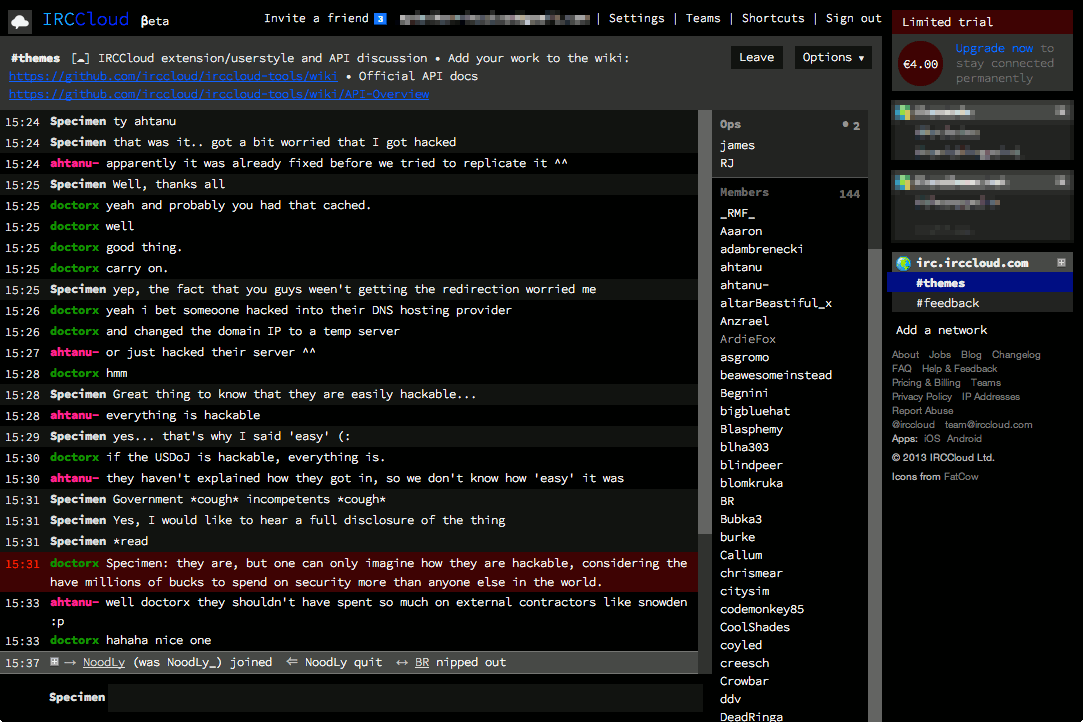This screenshot has width=1083, height=722.
Task: Click Invite a friend
Action: (x=316, y=19)
